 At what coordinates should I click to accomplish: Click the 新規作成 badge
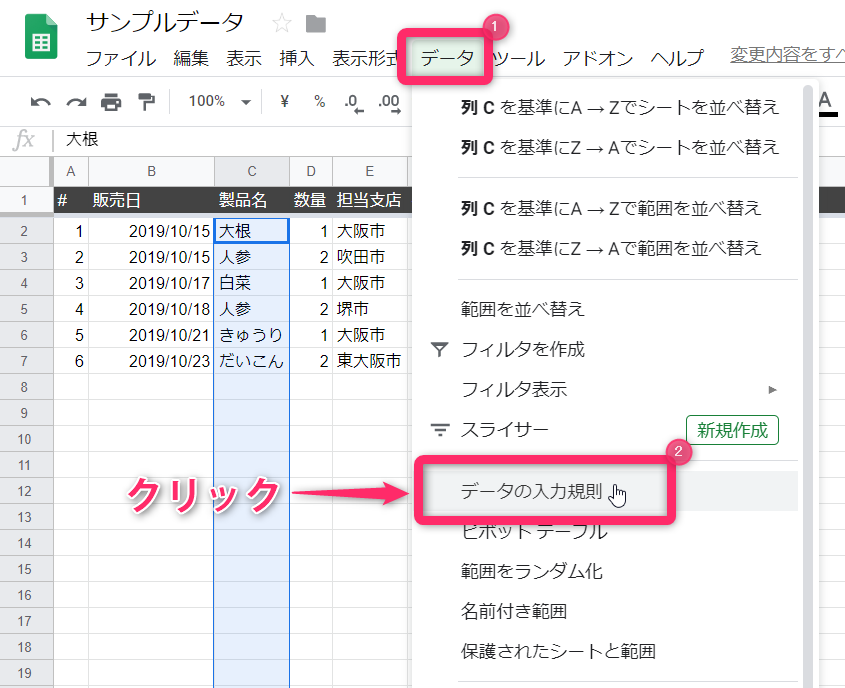732,430
